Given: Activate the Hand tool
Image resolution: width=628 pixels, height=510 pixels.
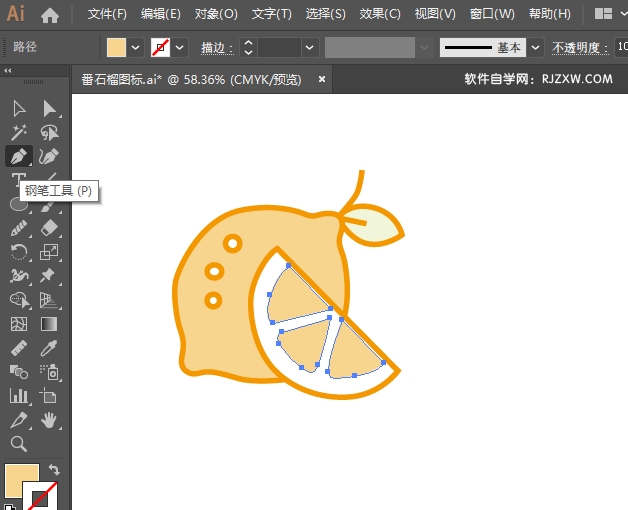Looking at the screenshot, I should [49, 420].
